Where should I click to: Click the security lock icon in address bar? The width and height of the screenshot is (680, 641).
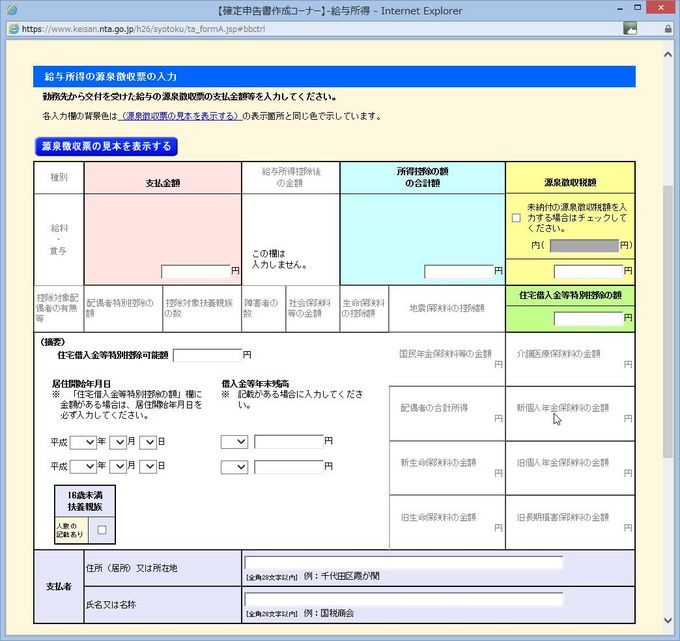[668, 29]
